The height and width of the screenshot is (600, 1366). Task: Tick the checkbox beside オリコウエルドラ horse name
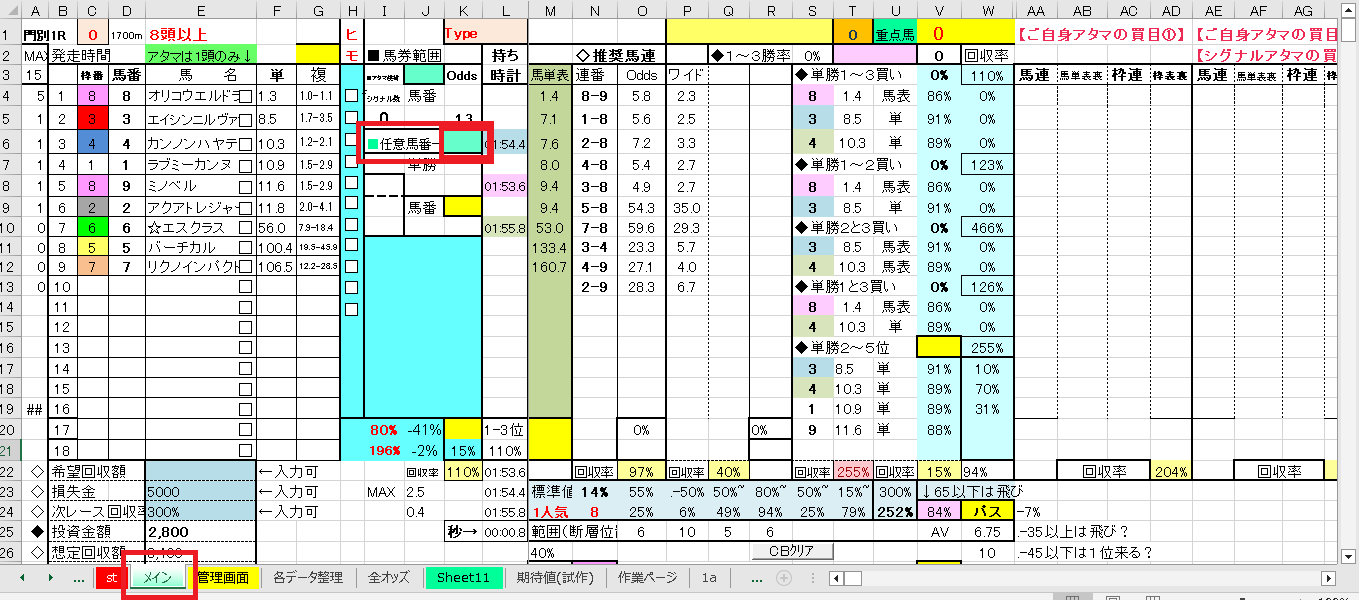[246, 96]
